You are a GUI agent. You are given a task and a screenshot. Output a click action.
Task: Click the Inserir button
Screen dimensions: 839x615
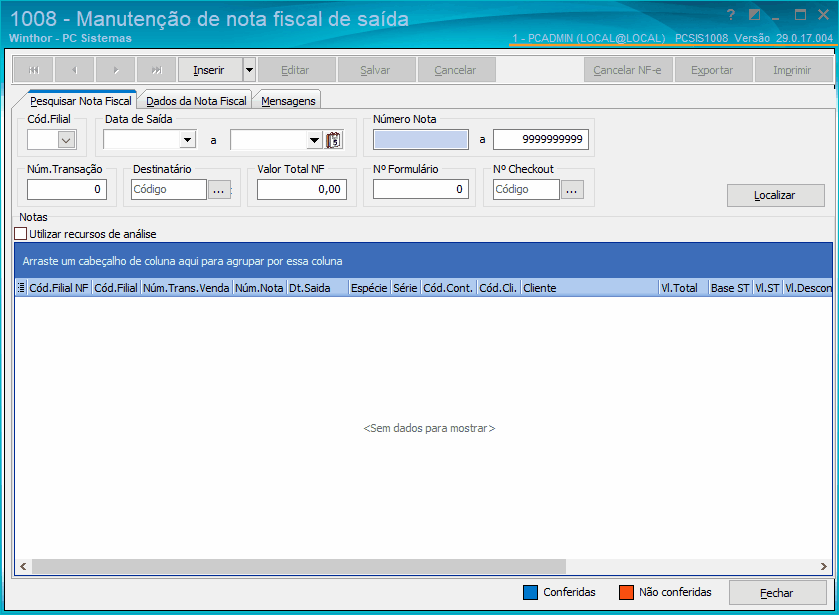pos(209,70)
